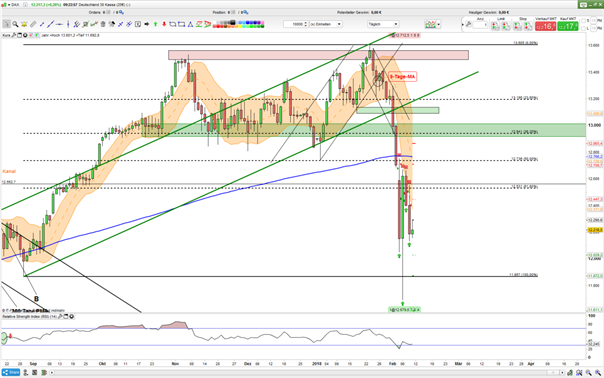This screenshot has height=378, width=604.
Task: Click the text box annotation tool
Action: click(138, 24)
